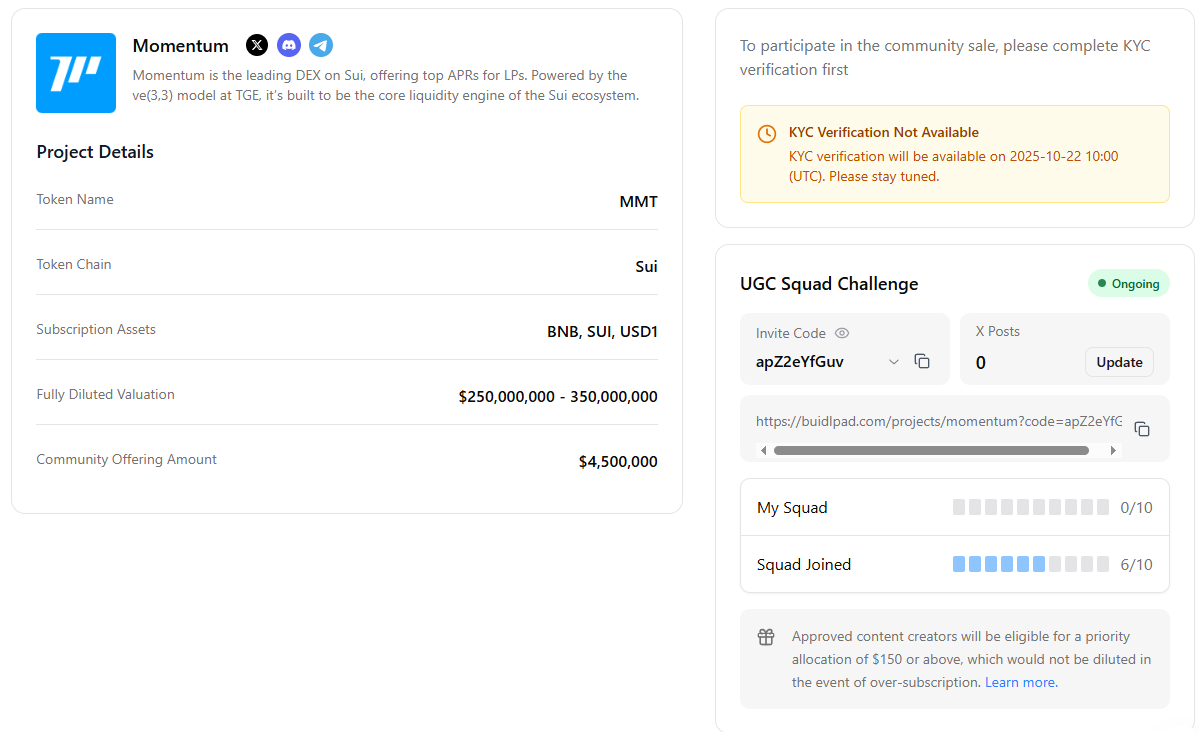Screen dimensions: 1199x732
Task: Click the My Squad row label
Action: pos(792,508)
